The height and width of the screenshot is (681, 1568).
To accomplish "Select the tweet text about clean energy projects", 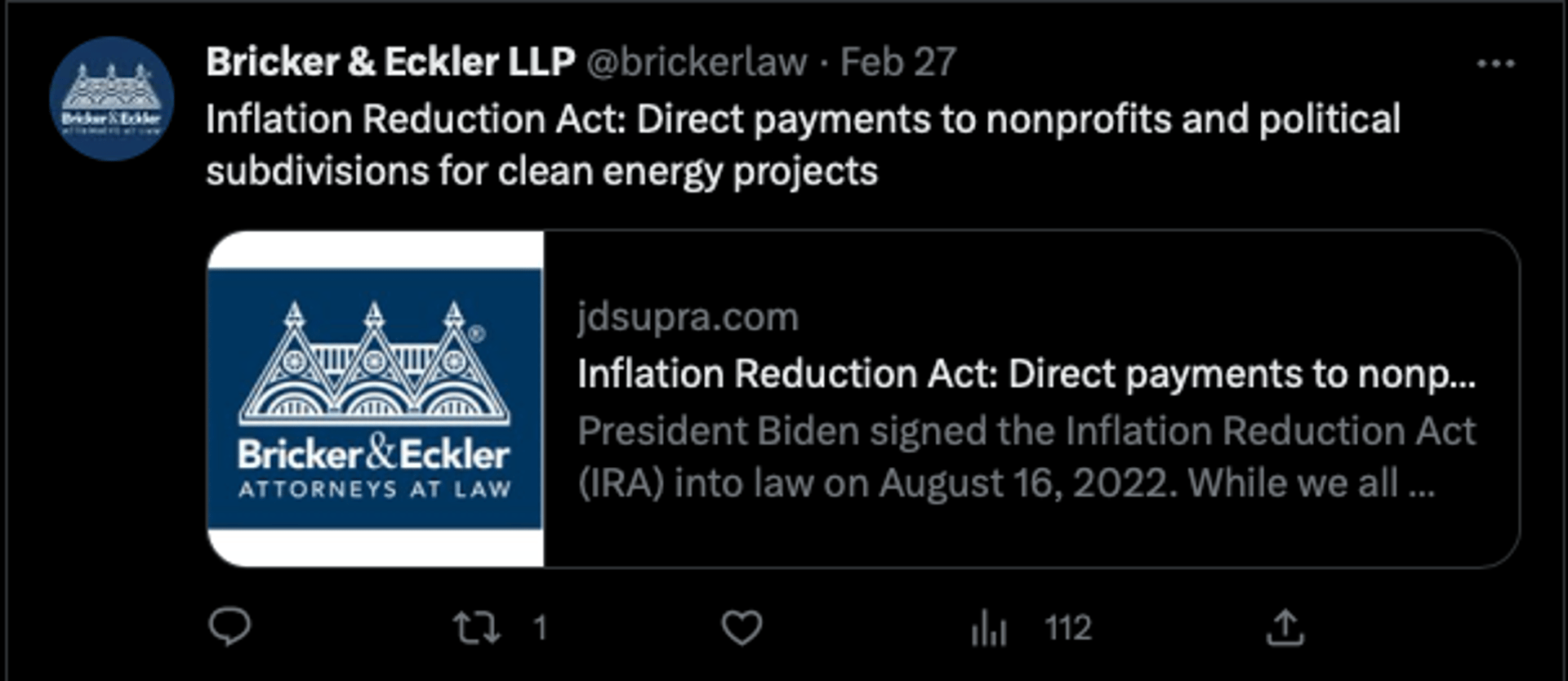I will point(803,145).
